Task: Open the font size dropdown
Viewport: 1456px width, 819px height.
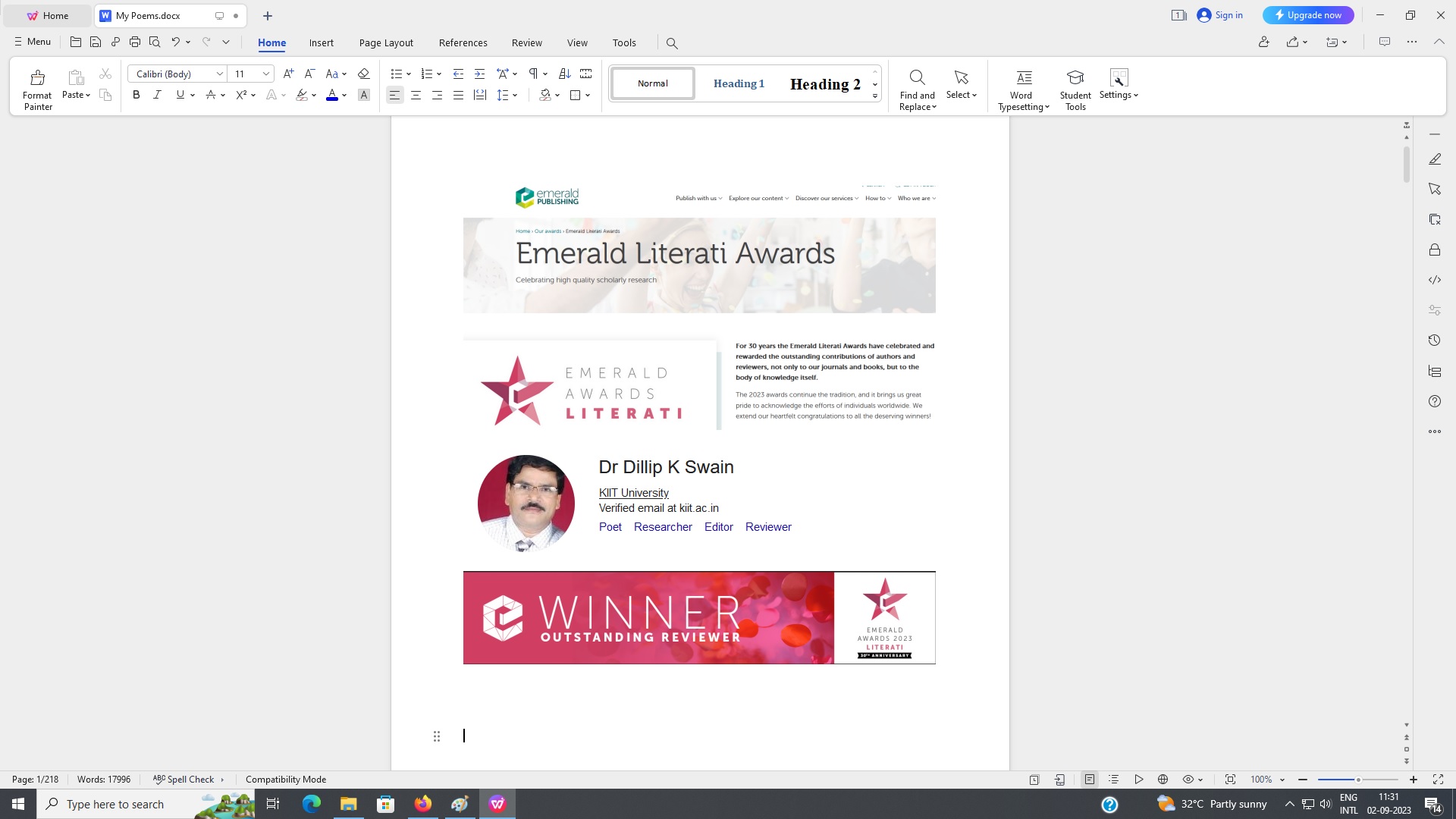Action: tap(266, 74)
